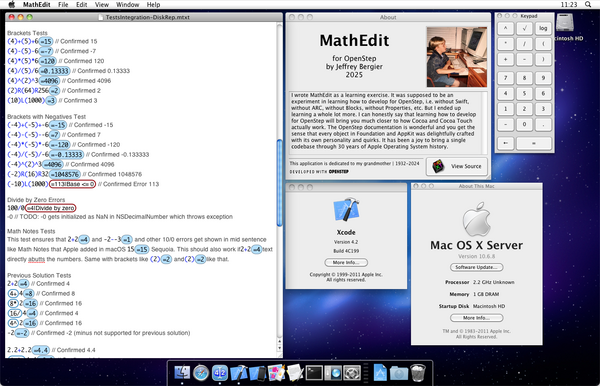Click the Divide by zero error bubble
This screenshot has width=600, height=386.
[x=51, y=208]
